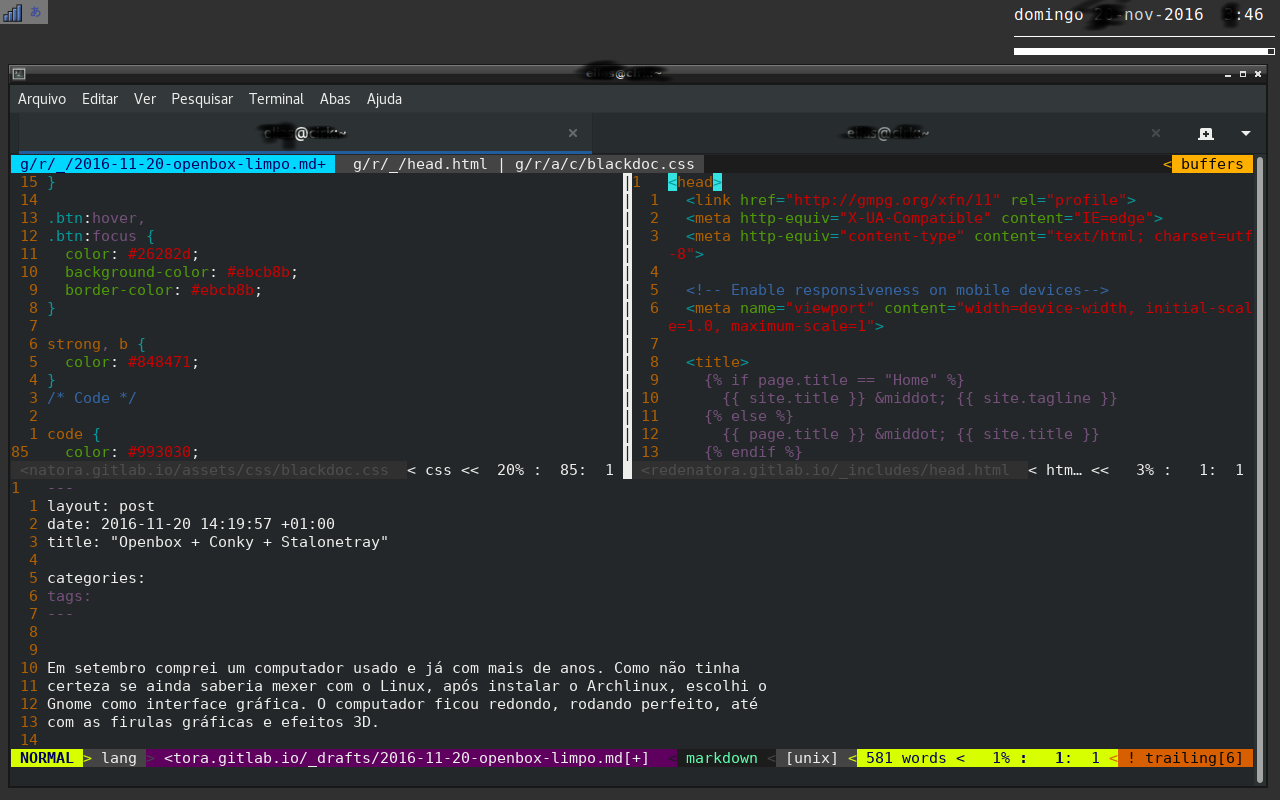Screen dimensions: 1280x800
Task: Click the date: 2016-11-20 line
Action: [x=191, y=524]
